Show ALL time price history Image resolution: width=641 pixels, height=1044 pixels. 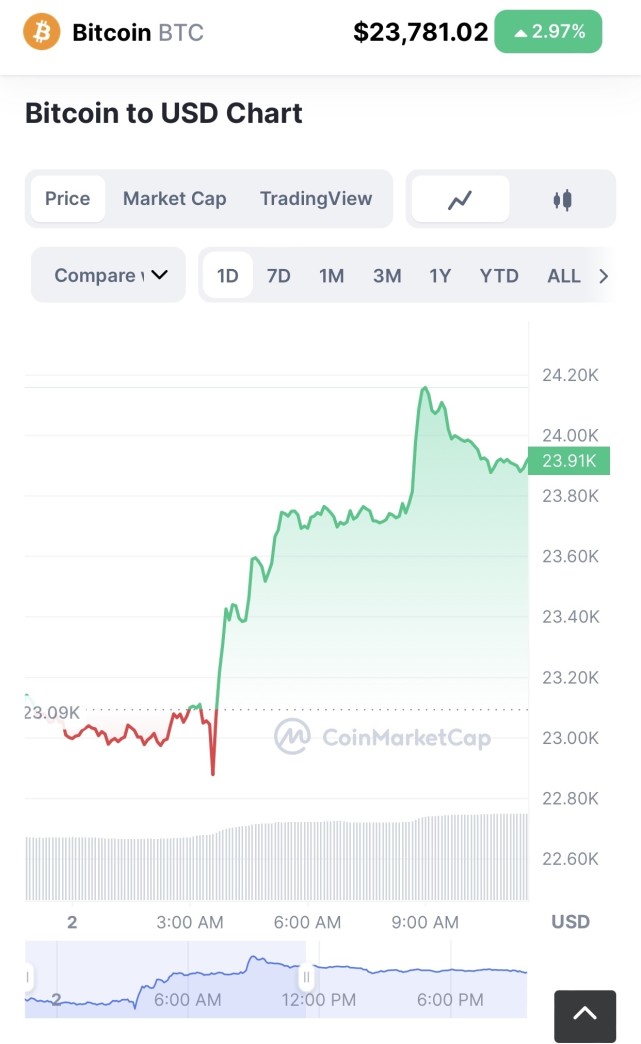click(x=564, y=275)
